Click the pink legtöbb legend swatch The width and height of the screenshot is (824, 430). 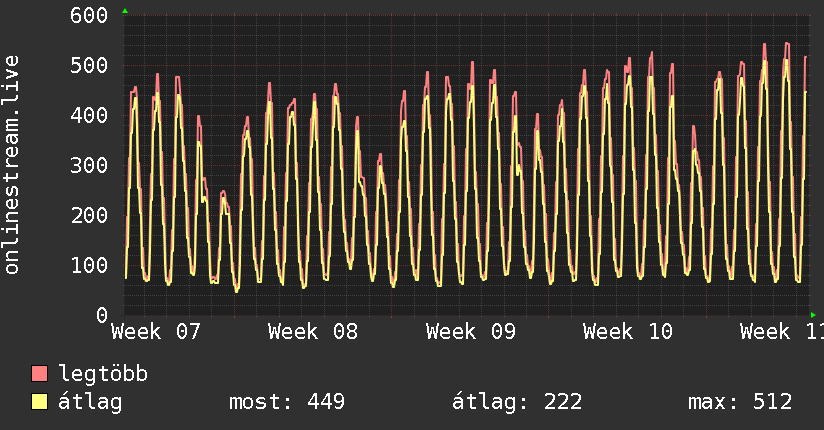(39, 373)
